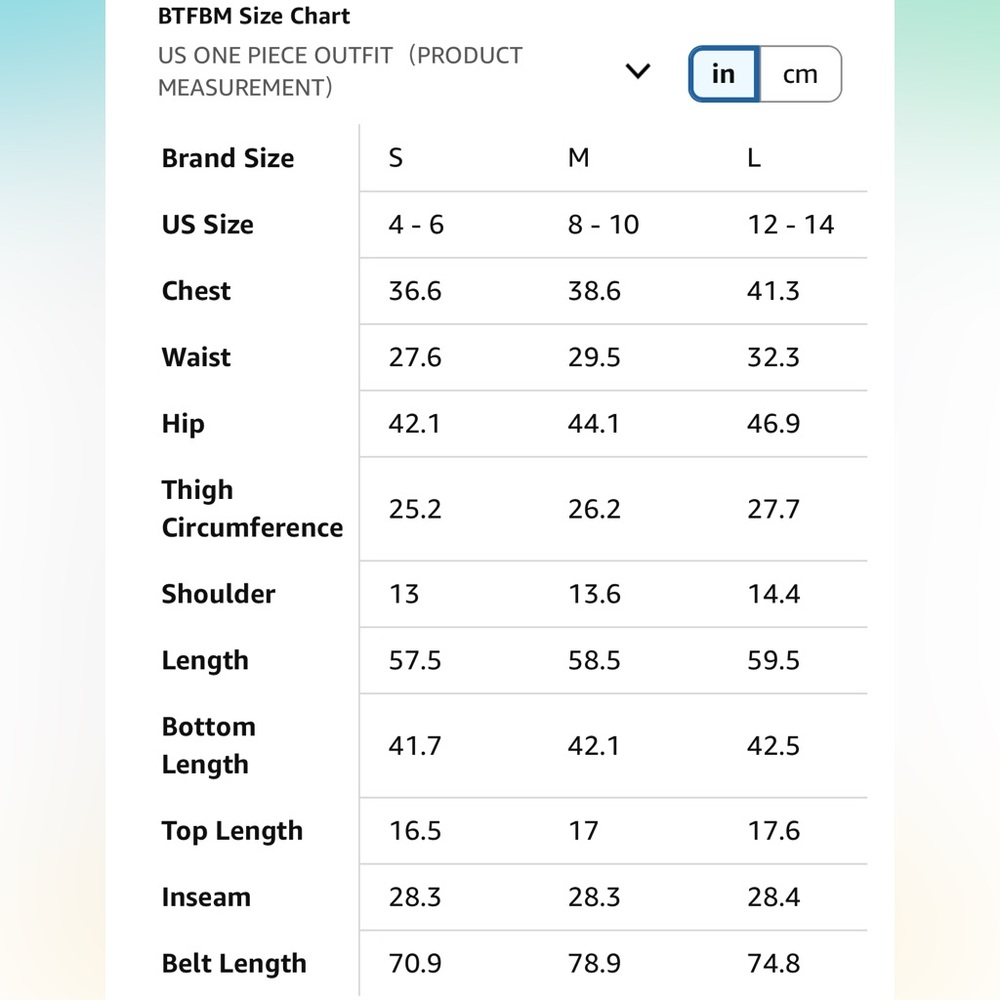Click the Brand Size row label

[x=228, y=158]
